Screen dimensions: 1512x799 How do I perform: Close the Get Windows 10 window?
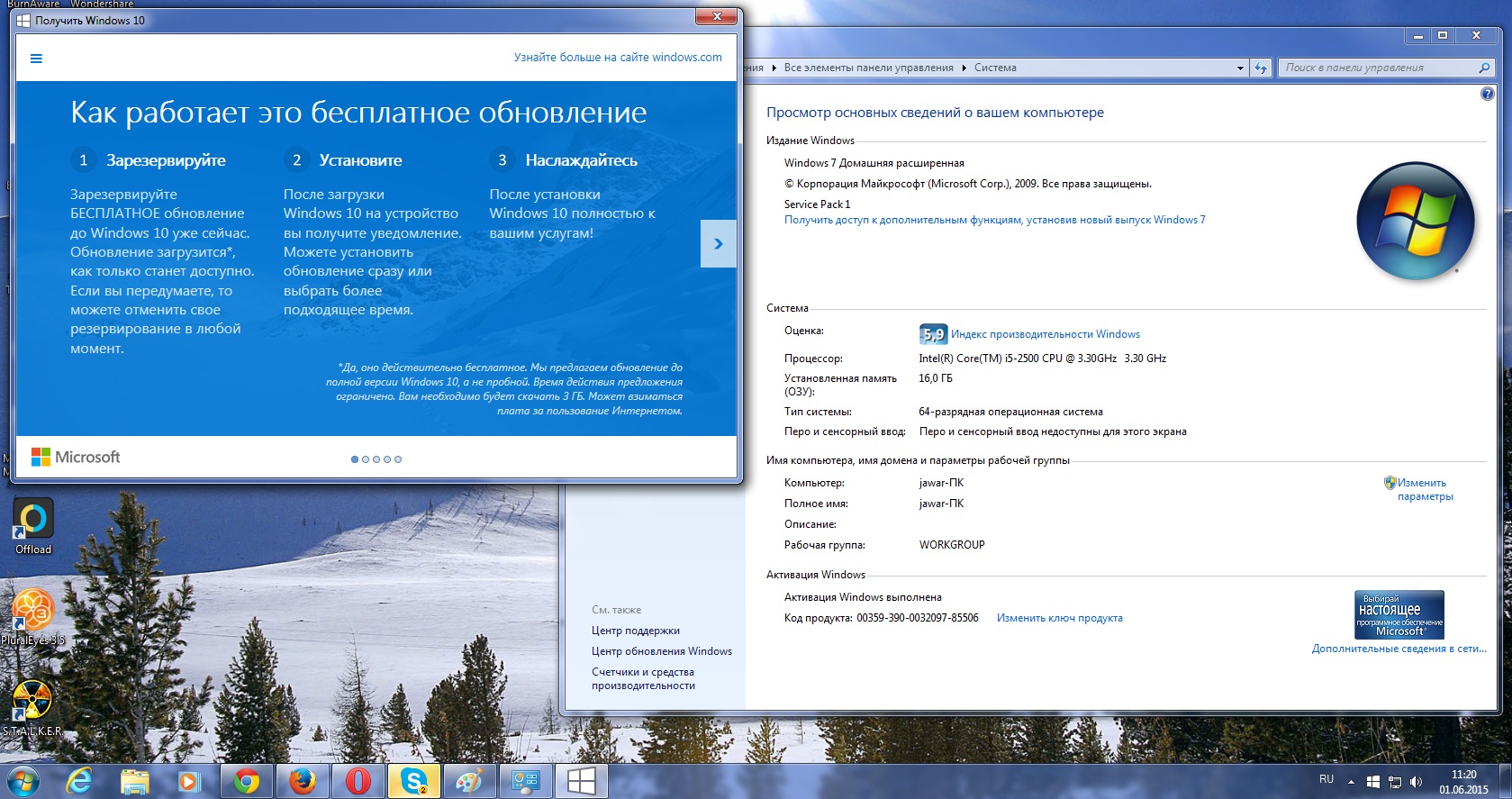[717, 16]
